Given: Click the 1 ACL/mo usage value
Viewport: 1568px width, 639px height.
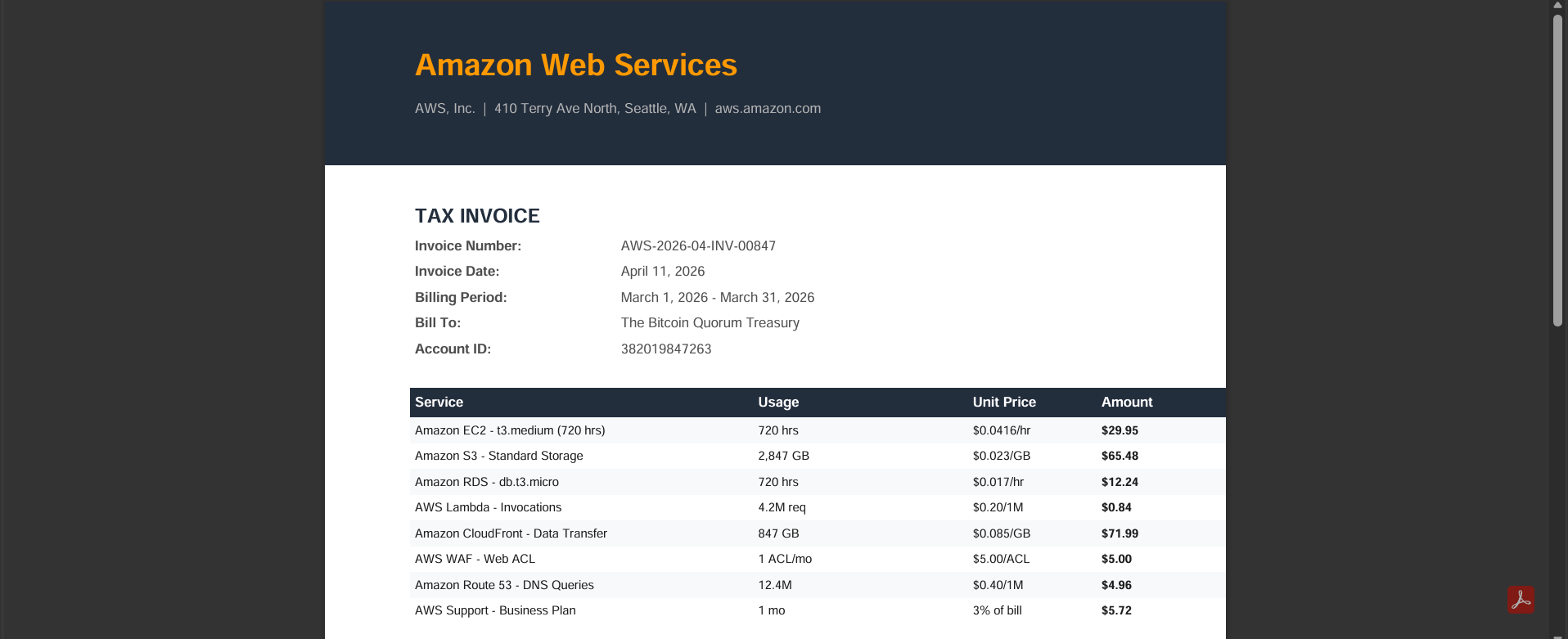Looking at the screenshot, I should tap(785, 560).
